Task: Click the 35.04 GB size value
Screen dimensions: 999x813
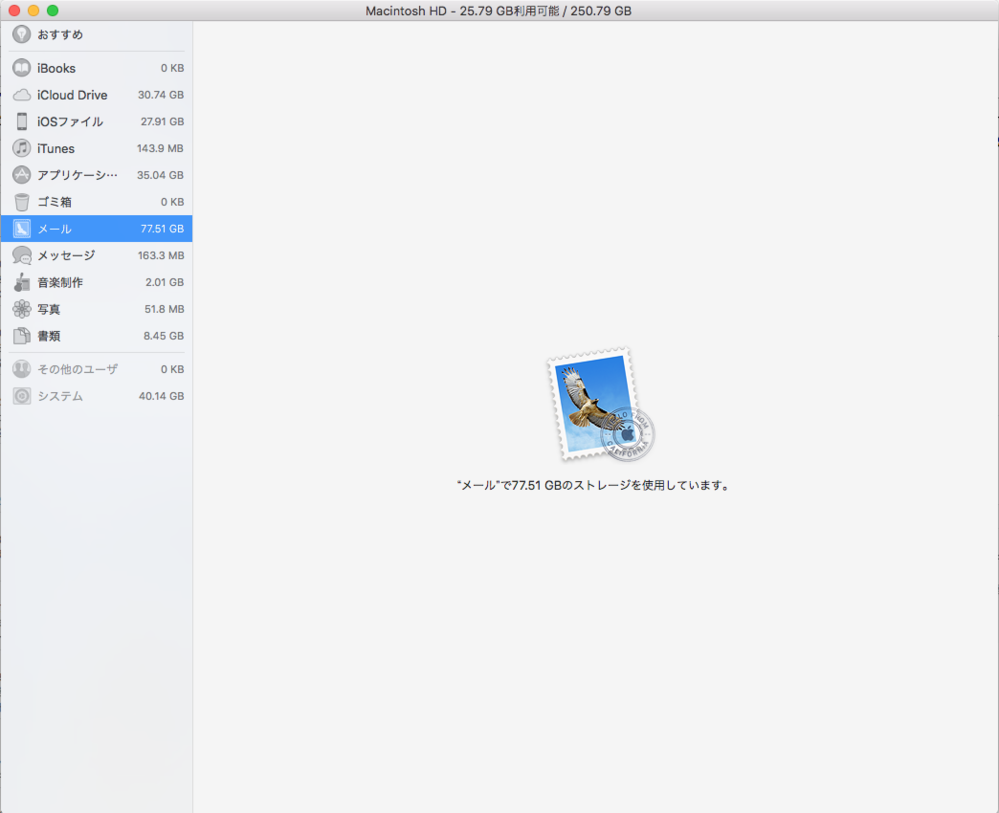Action: [x=160, y=175]
